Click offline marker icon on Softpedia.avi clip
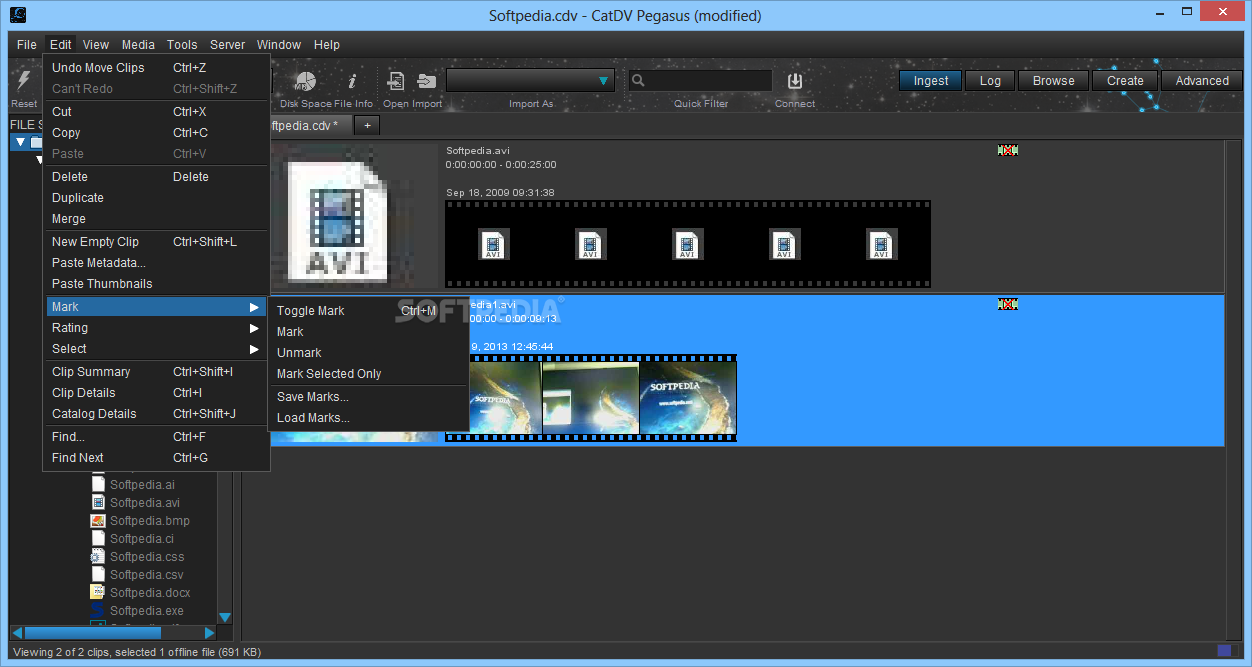The height and width of the screenshot is (667, 1252). click(1007, 150)
